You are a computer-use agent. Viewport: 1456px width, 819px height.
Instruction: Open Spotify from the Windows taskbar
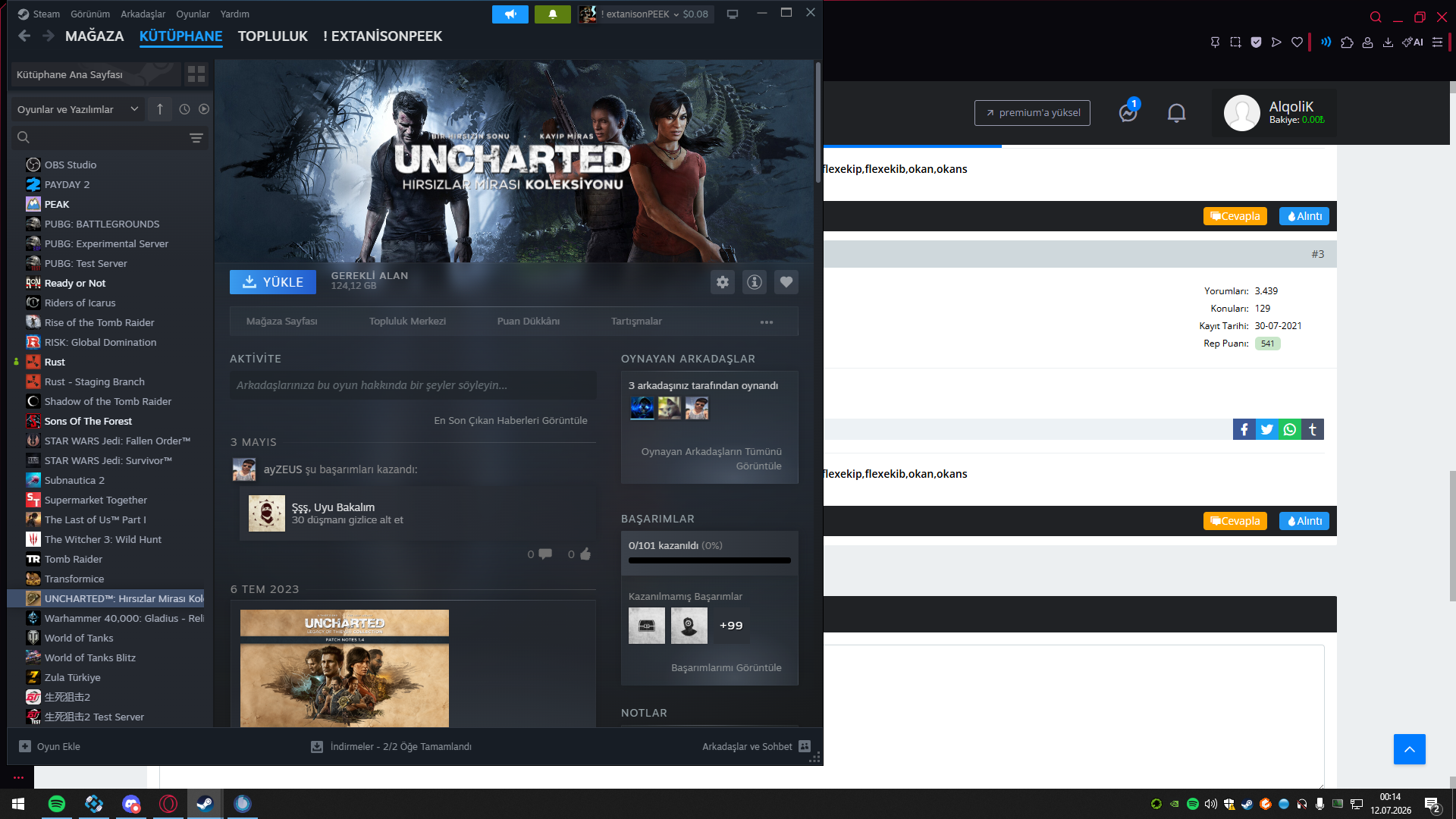tap(57, 804)
